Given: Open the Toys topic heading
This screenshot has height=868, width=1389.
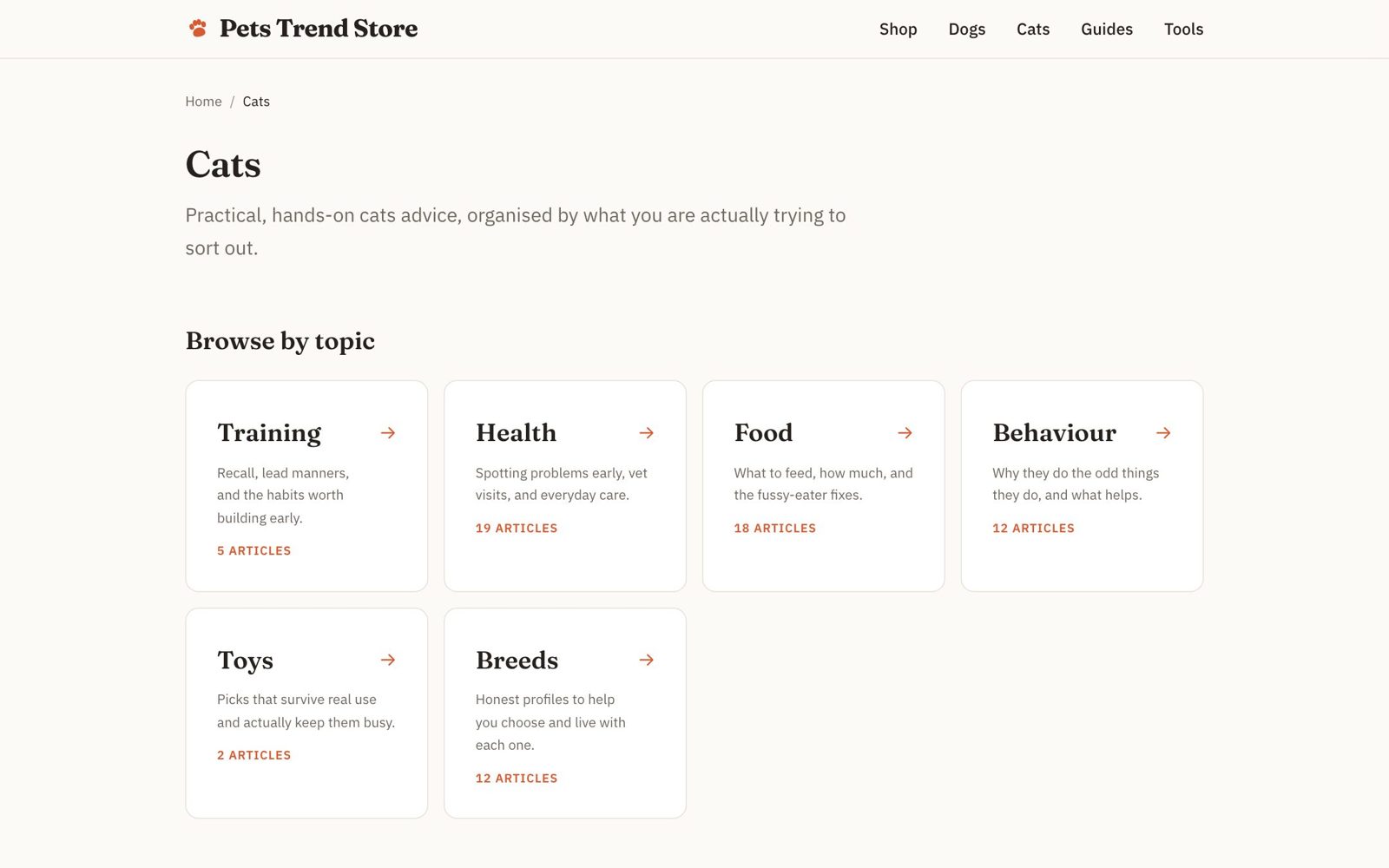Looking at the screenshot, I should [245, 661].
